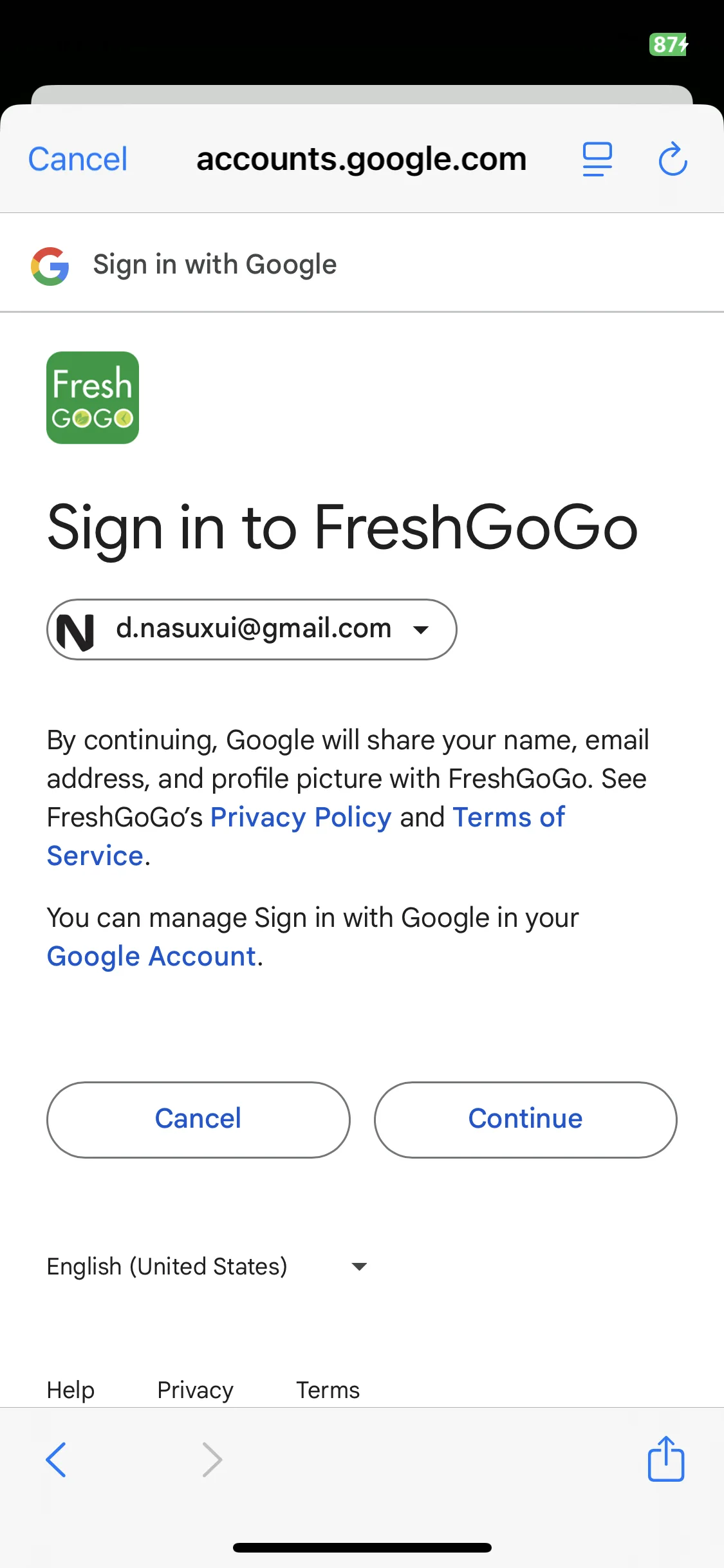Click the Continue button
The image size is (724, 1568).
coord(525,1119)
